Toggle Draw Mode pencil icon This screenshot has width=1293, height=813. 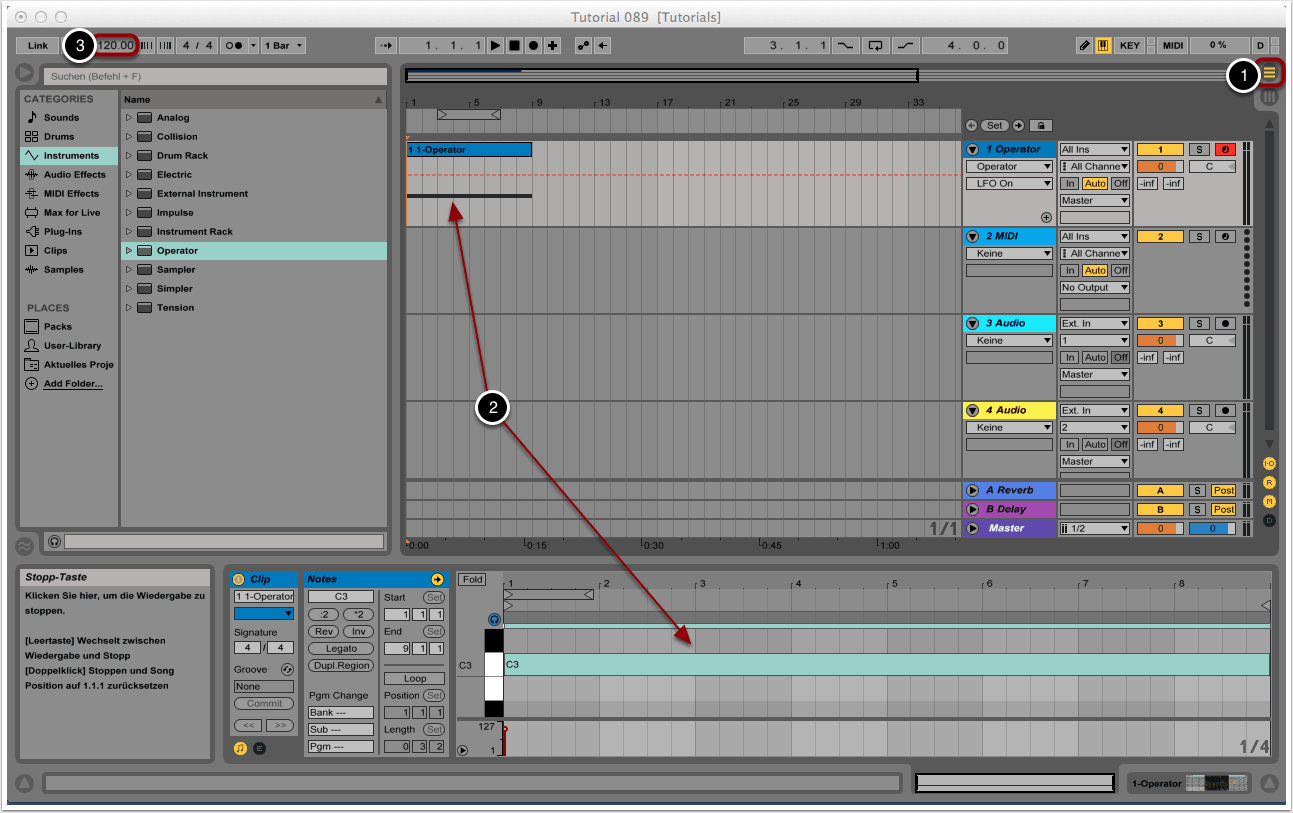(x=1085, y=46)
